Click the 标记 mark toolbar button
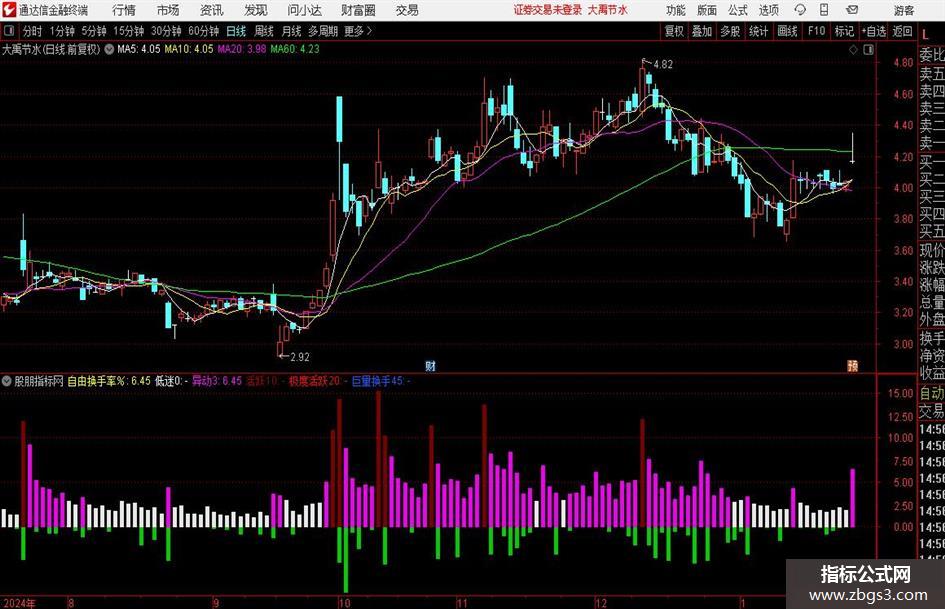Image resolution: width=945 pixels, height=609 pixels. tap(844, 31)
